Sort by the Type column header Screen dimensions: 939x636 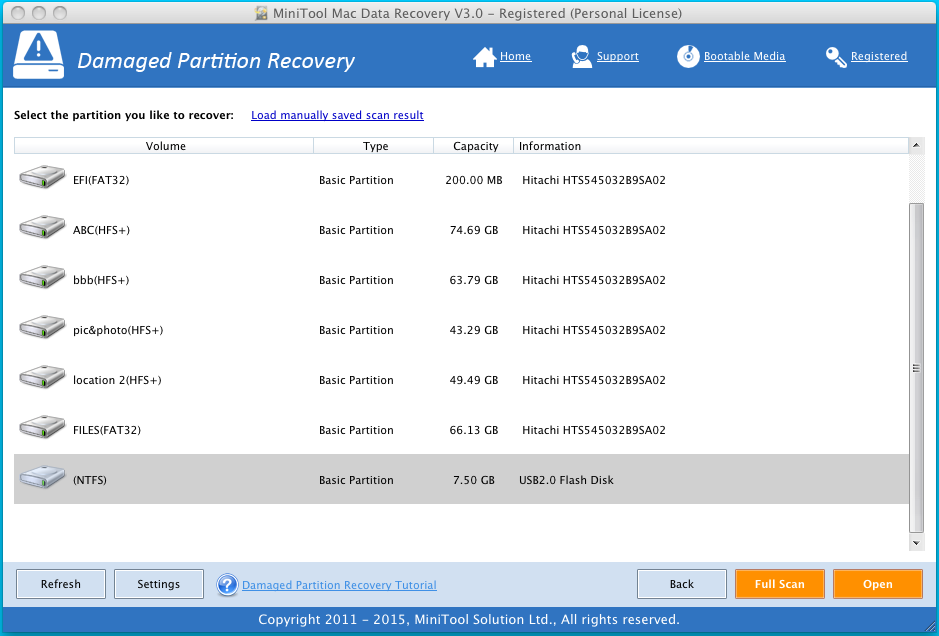[374, 146]
